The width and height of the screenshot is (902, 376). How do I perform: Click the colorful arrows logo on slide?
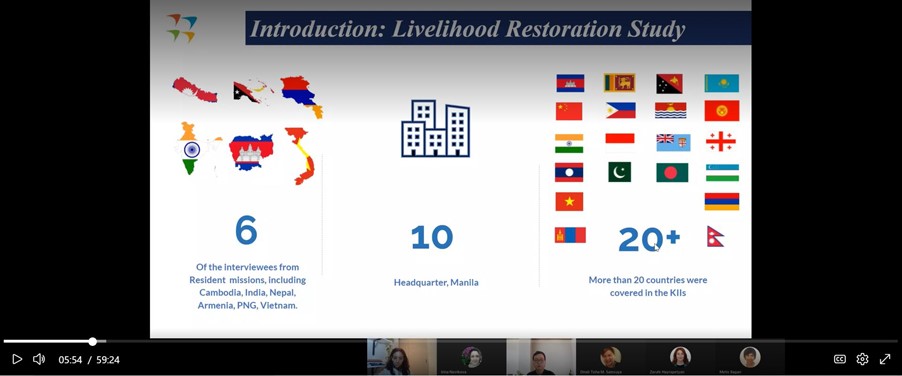click(182, 28)
